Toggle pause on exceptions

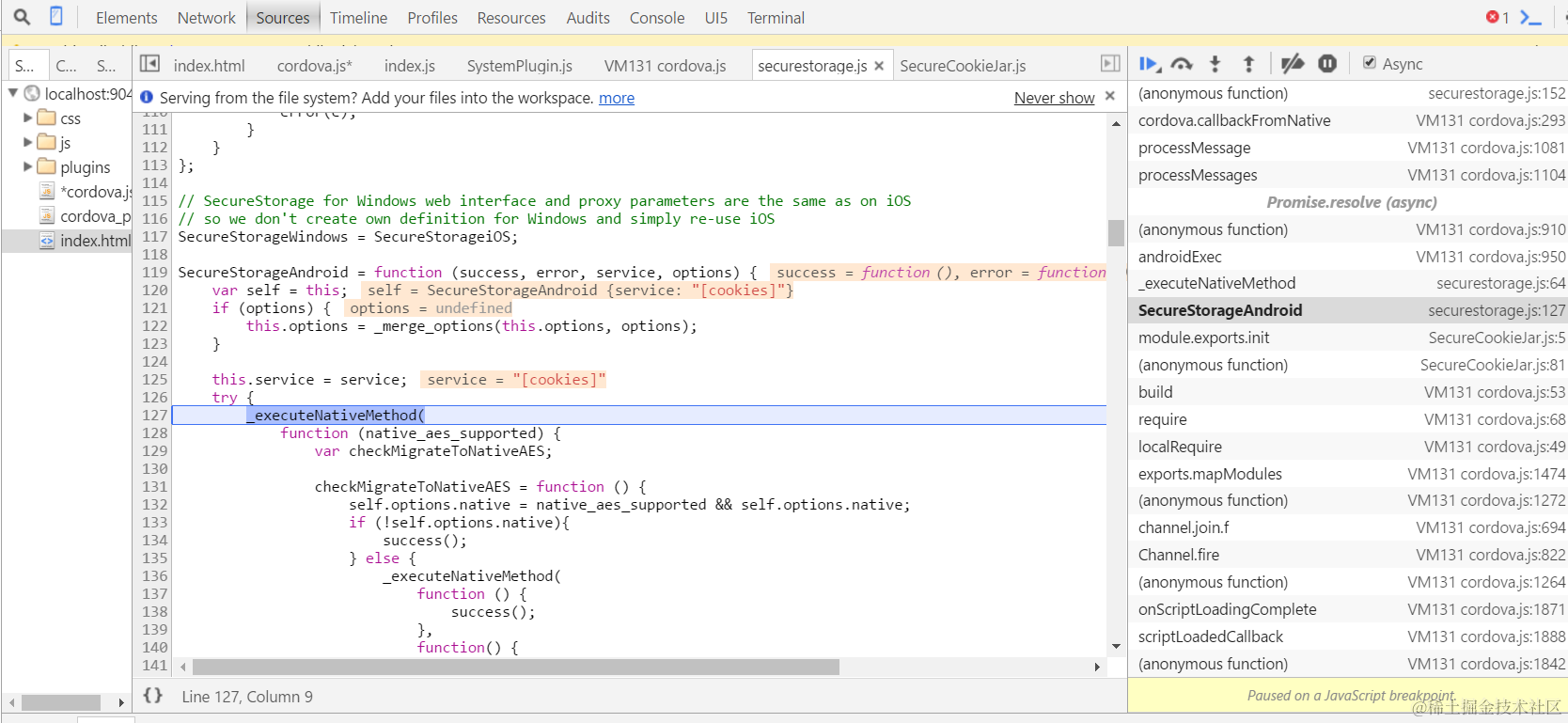[x=1327, y=64]
